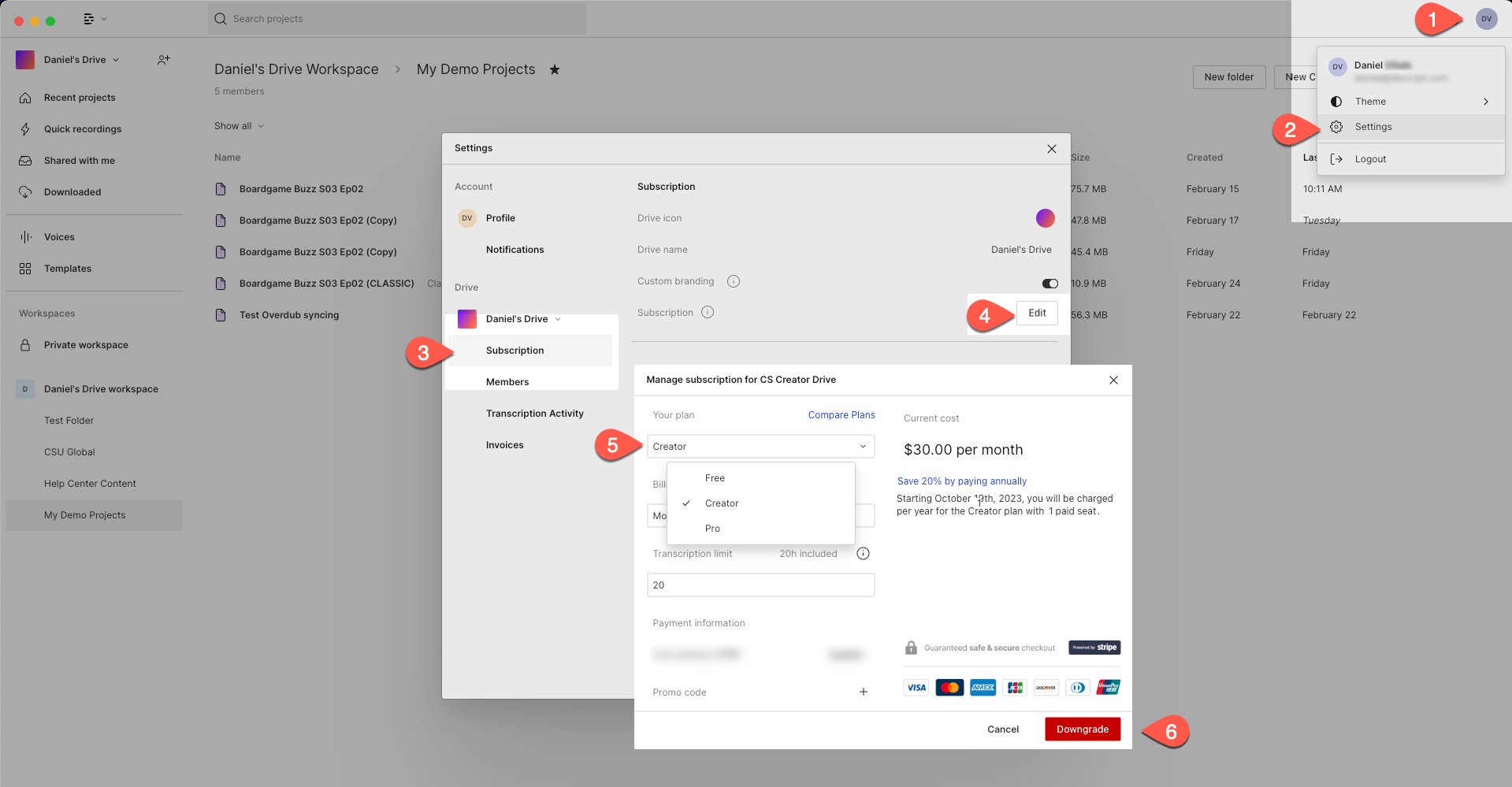
Task: Click the Downloaded cloud icon
Action: [x=25, y=192]
